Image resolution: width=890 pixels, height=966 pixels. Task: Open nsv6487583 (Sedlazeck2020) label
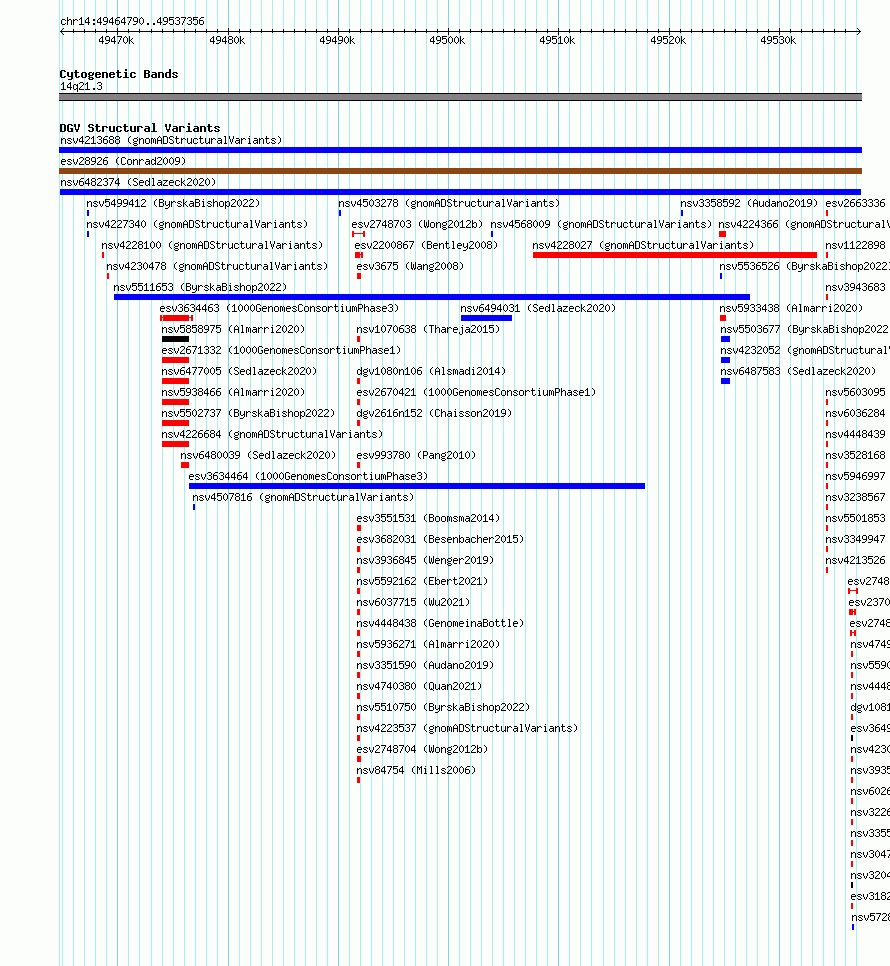798,371
